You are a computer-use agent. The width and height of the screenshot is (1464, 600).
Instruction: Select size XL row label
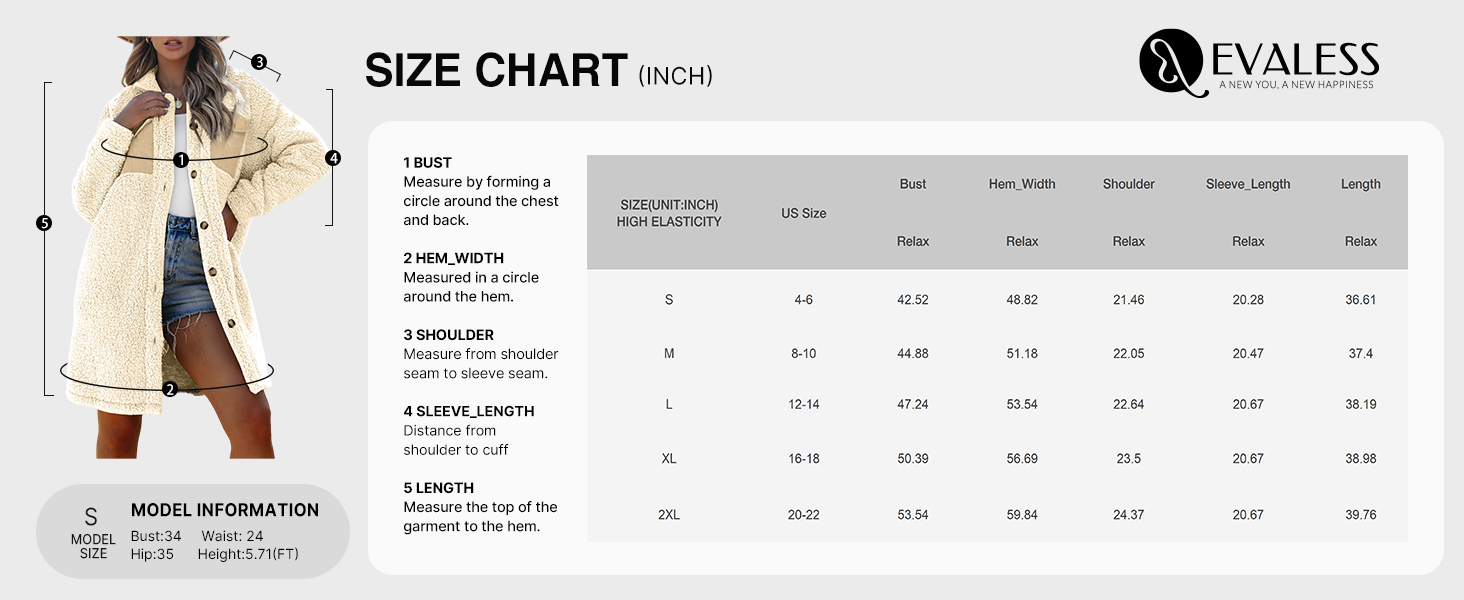pos(669,459)
